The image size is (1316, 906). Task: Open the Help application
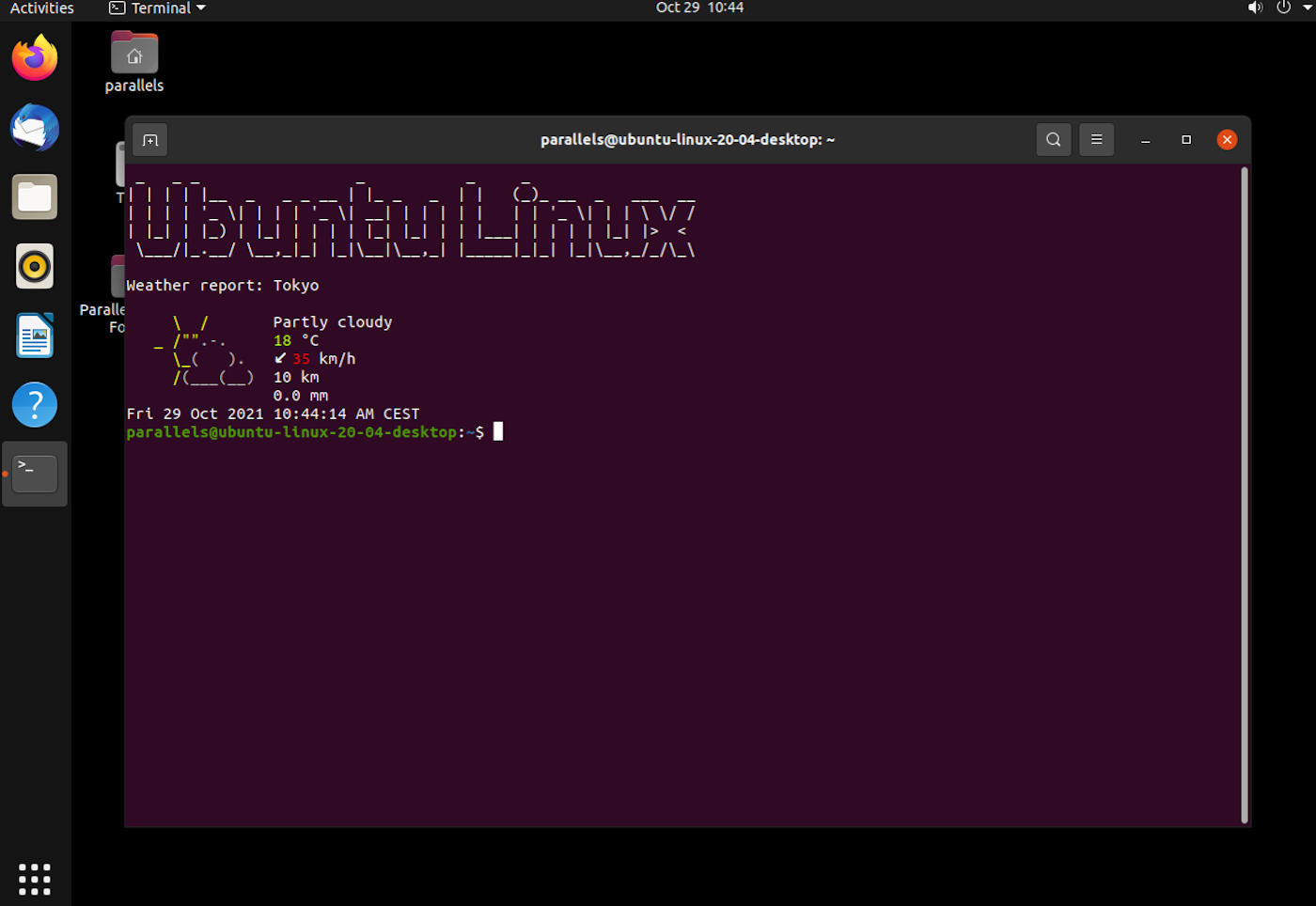tap(35, 405)
